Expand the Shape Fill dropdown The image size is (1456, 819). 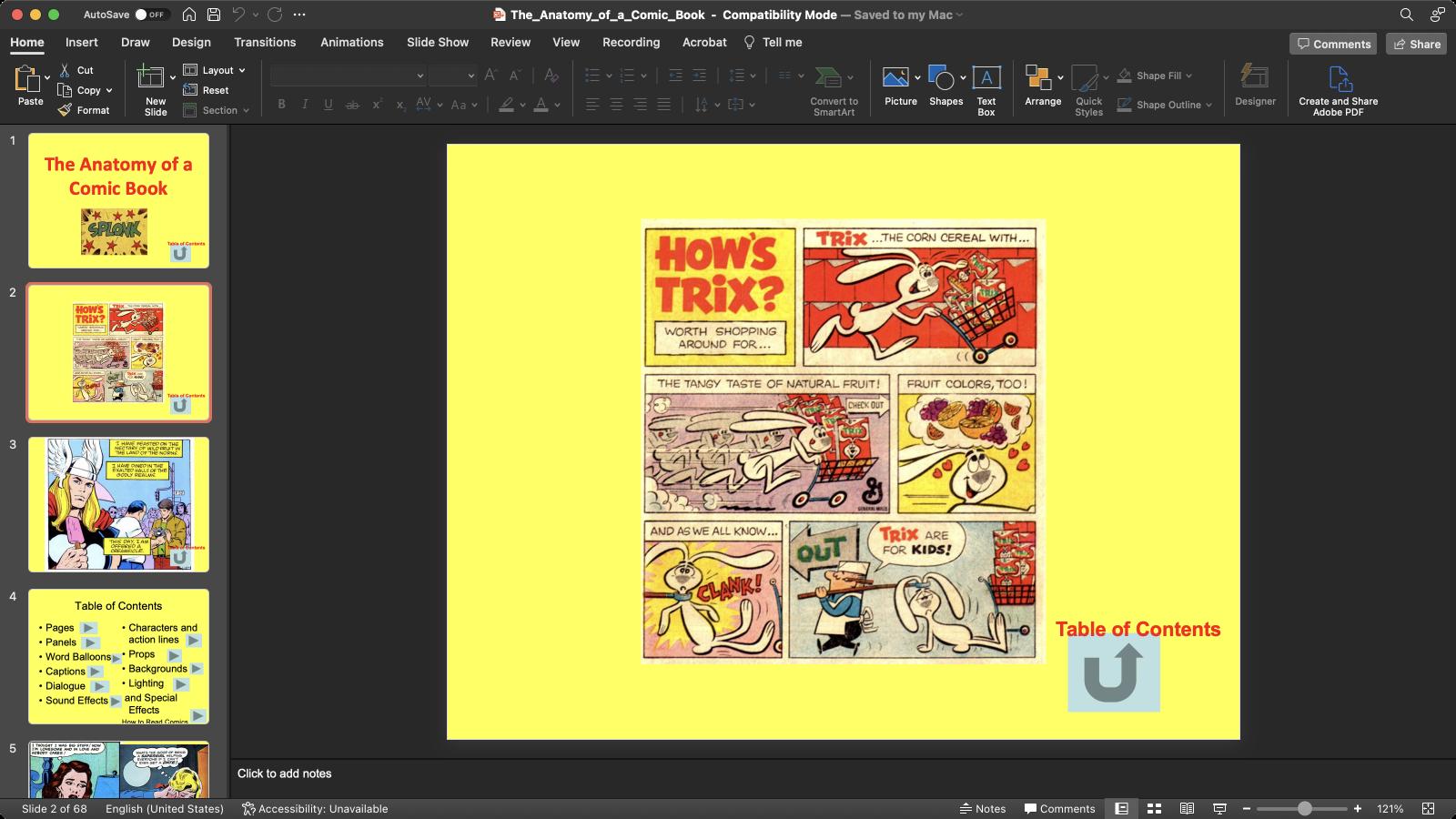(x=1189, y=76)
